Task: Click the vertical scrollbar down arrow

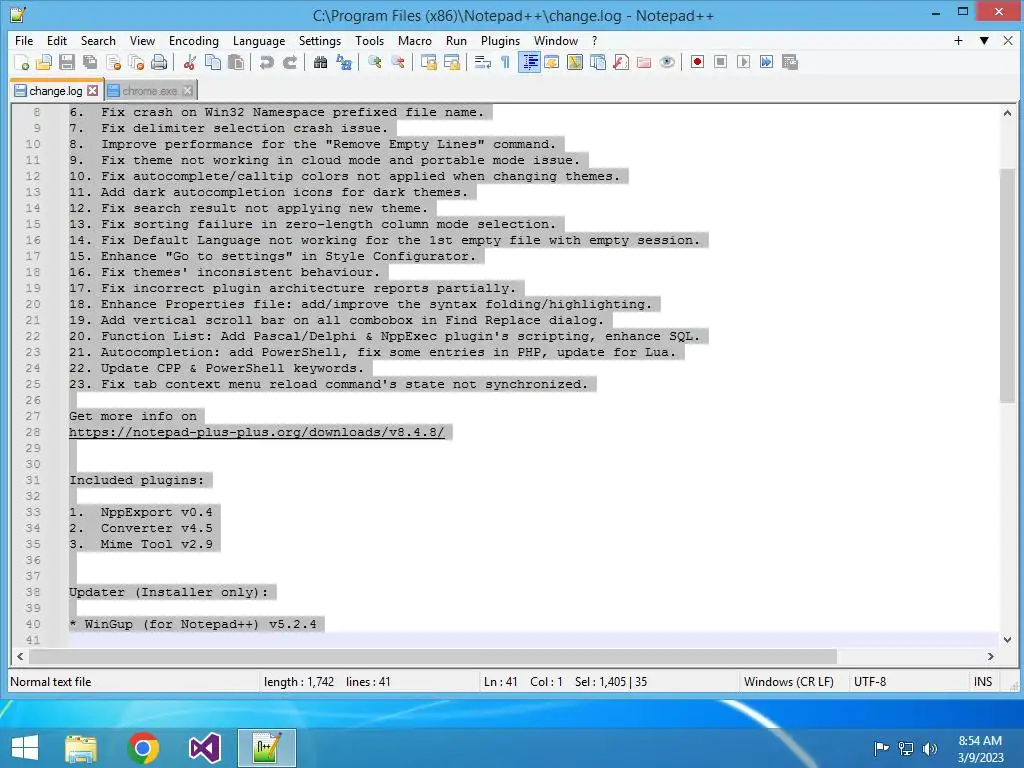Action: click(x=1007, y=640)
